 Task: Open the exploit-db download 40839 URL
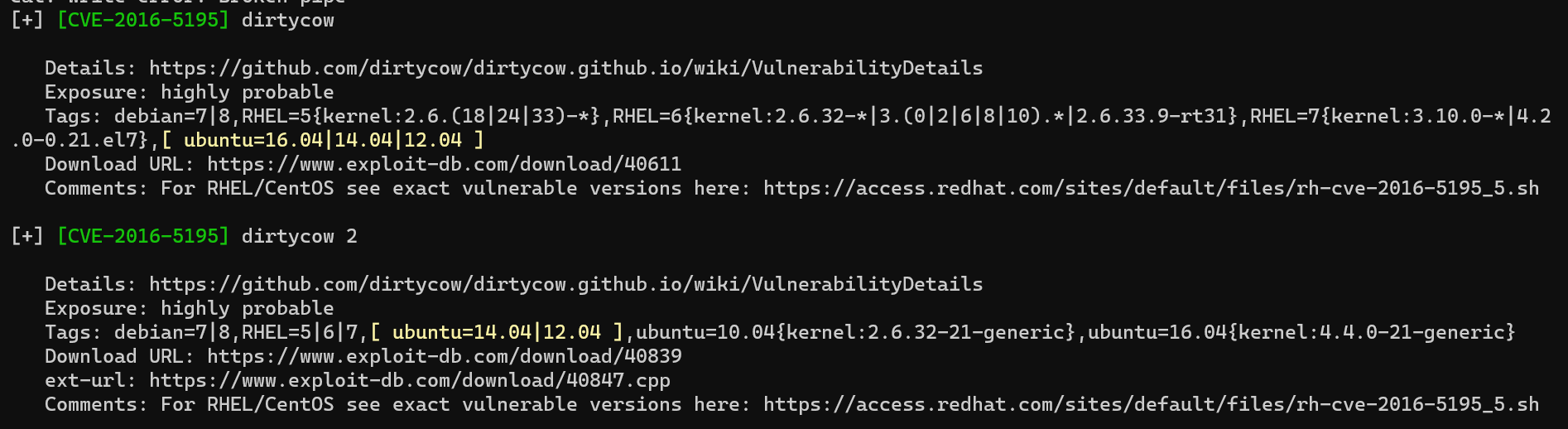pos(444,356)
